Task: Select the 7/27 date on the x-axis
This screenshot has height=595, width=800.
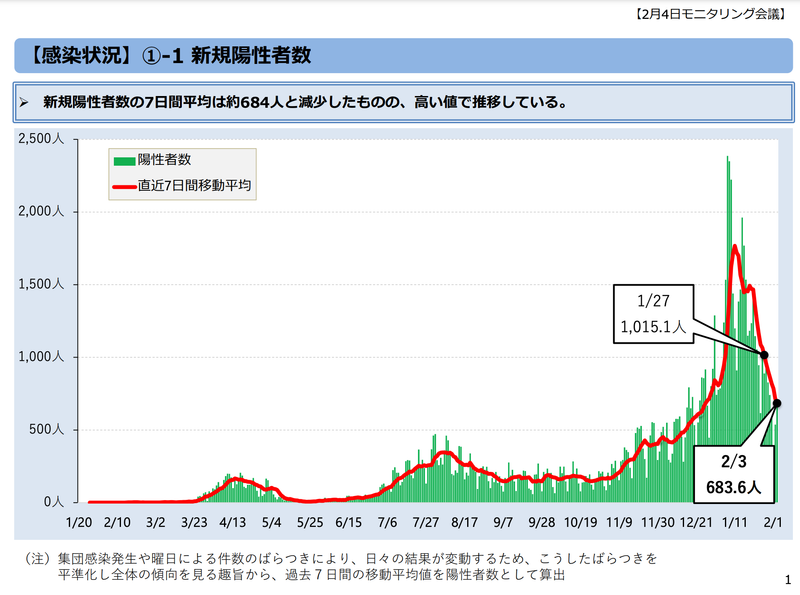Action: [x=426, y=522]
